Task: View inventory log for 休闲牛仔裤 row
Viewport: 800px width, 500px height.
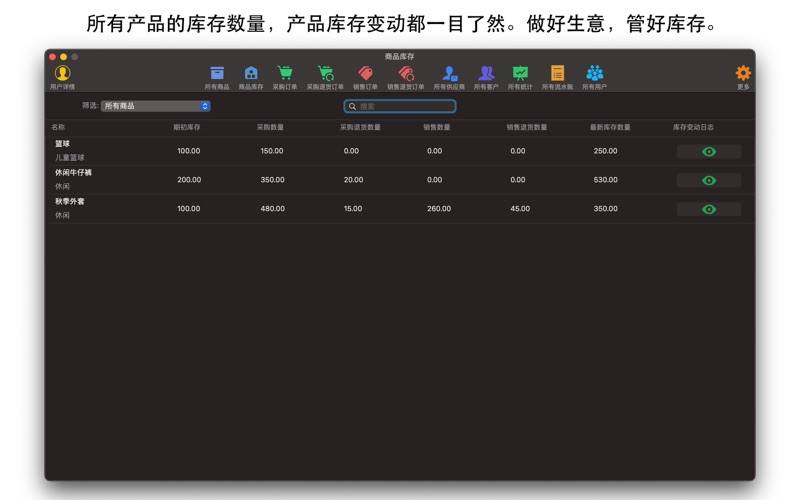Action: (x=709, y=181)
